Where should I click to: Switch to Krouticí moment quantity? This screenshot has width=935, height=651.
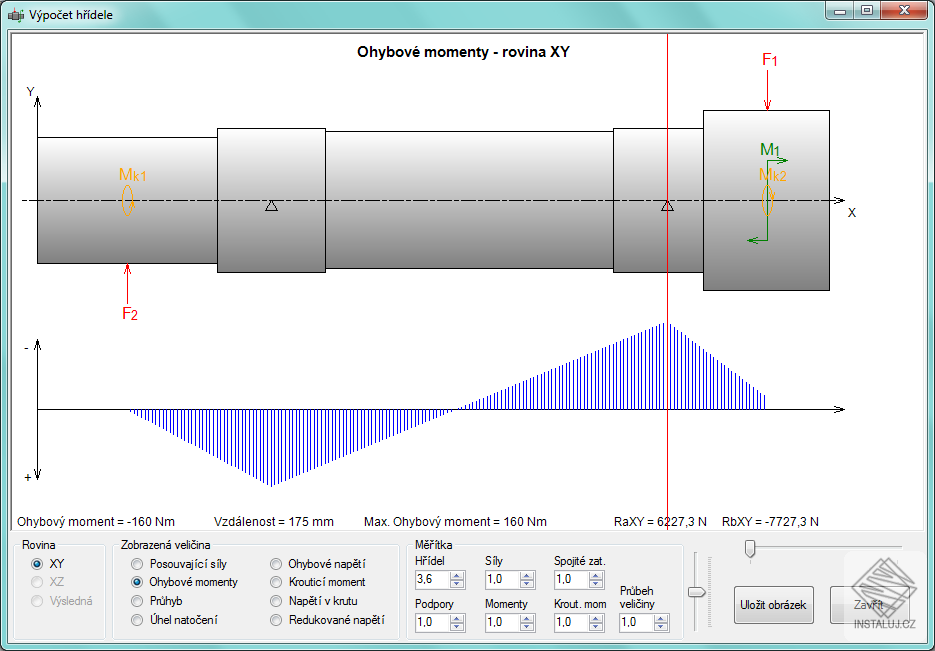click(x=277, y=582)
